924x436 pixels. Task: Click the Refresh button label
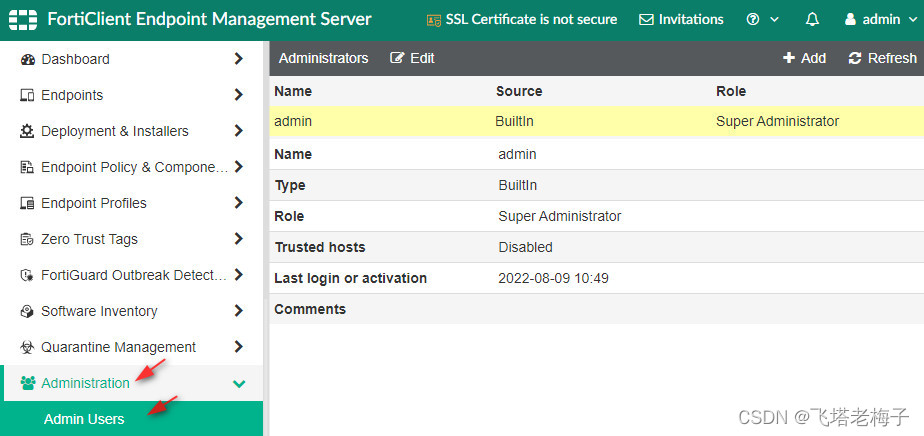(892, 58)
